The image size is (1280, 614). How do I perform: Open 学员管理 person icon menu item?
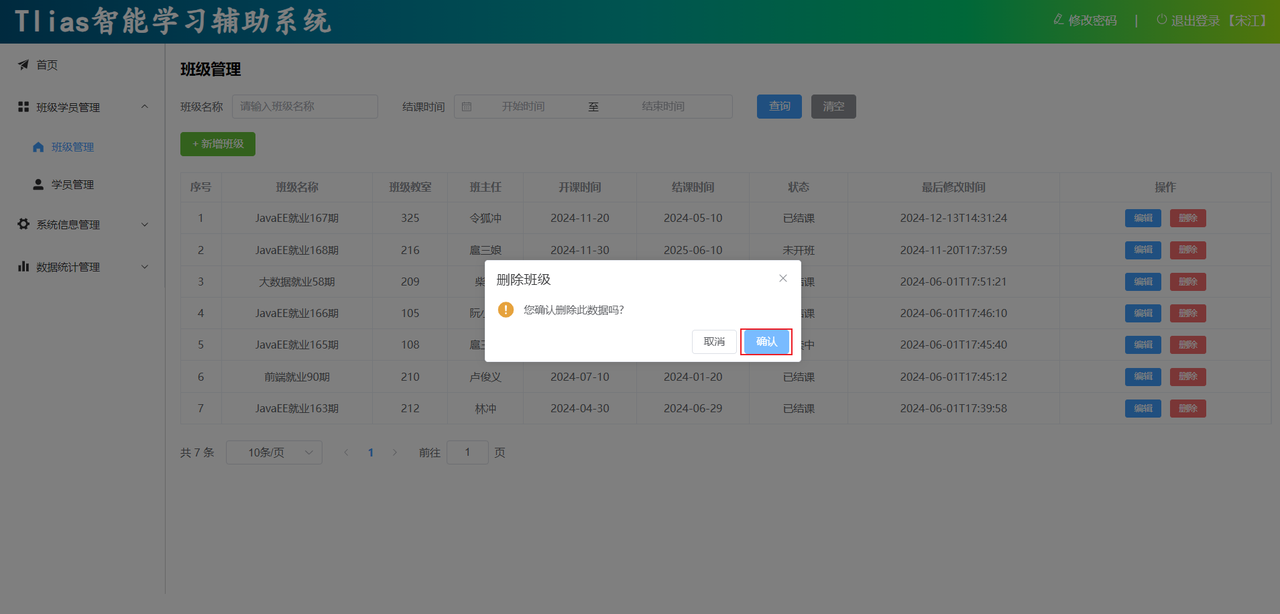click(39, 185)
